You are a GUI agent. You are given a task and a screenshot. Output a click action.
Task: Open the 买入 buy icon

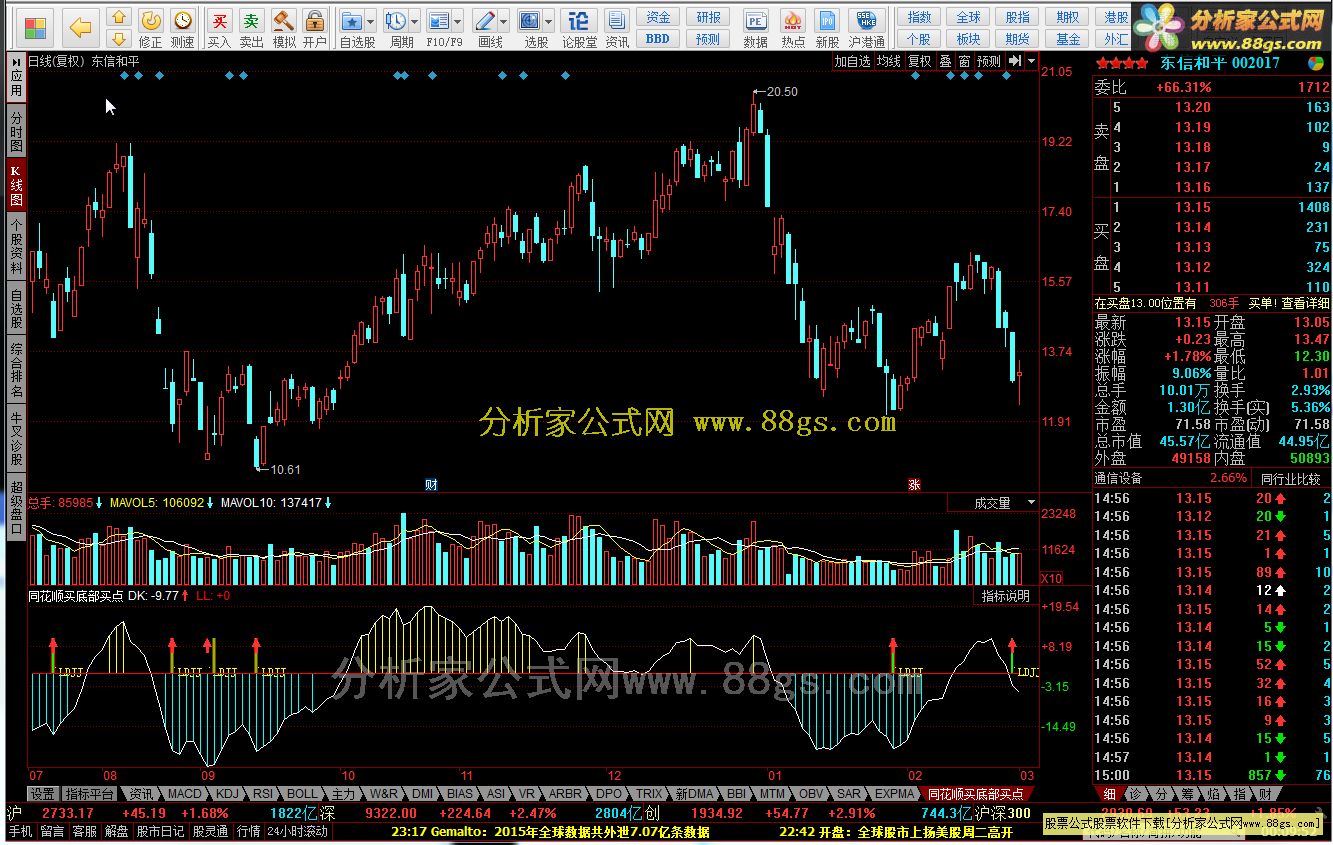[219, 28]
